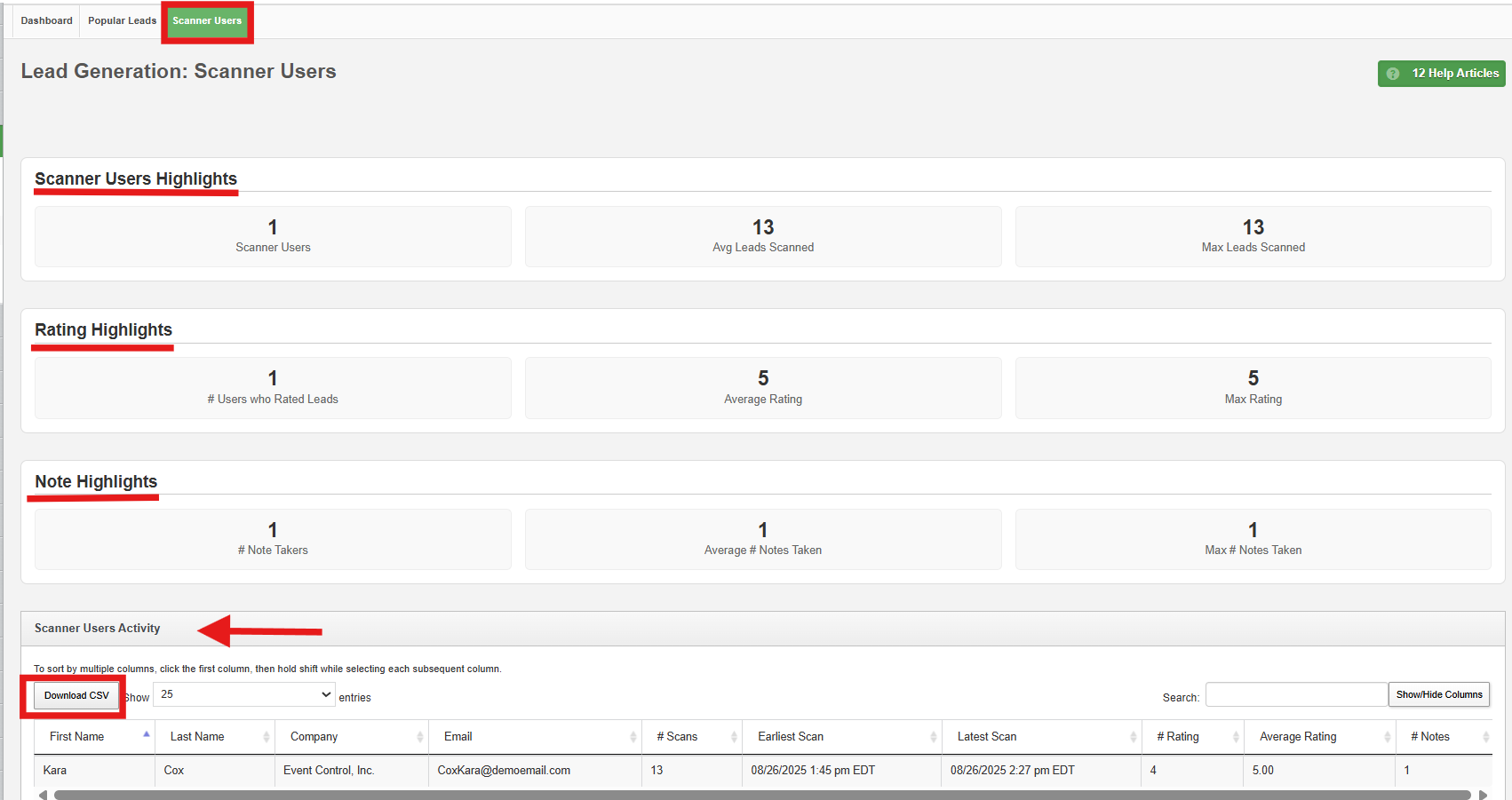Click the scroll right arrow below table
The height and width of the screenshot is (800, 1512).
1482,795
